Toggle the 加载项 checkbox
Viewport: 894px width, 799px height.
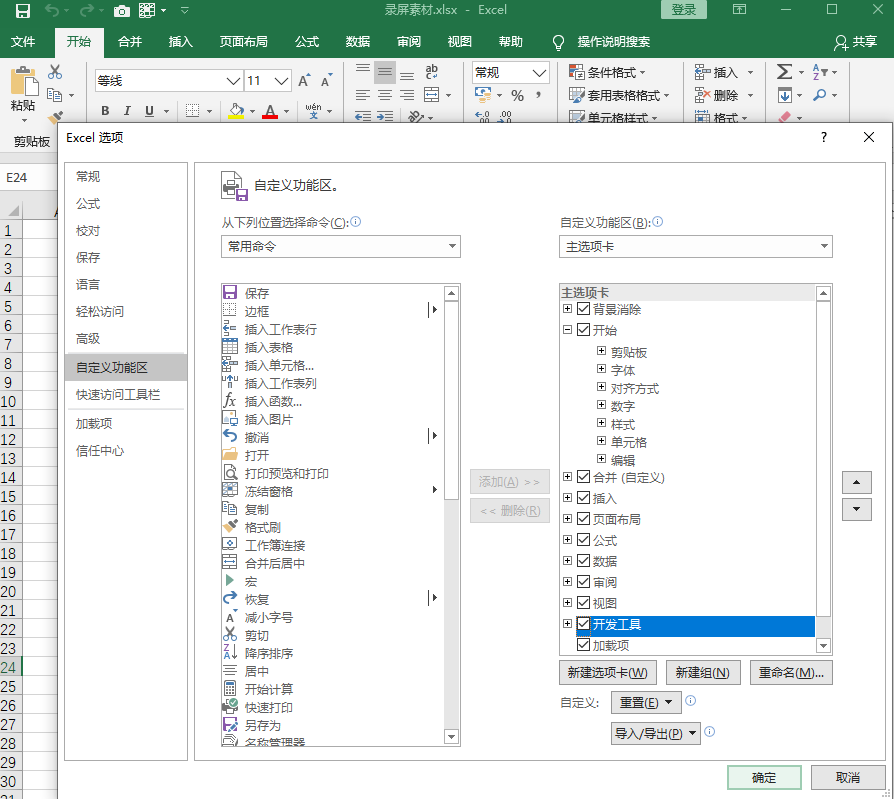[583, 645]
